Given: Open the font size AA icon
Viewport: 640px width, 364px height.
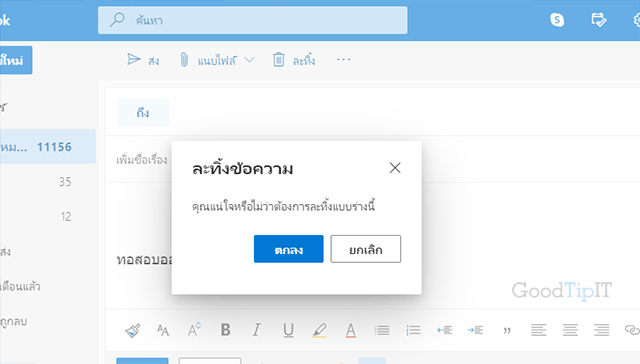Looking at the screenshot, I should point(163,330).
